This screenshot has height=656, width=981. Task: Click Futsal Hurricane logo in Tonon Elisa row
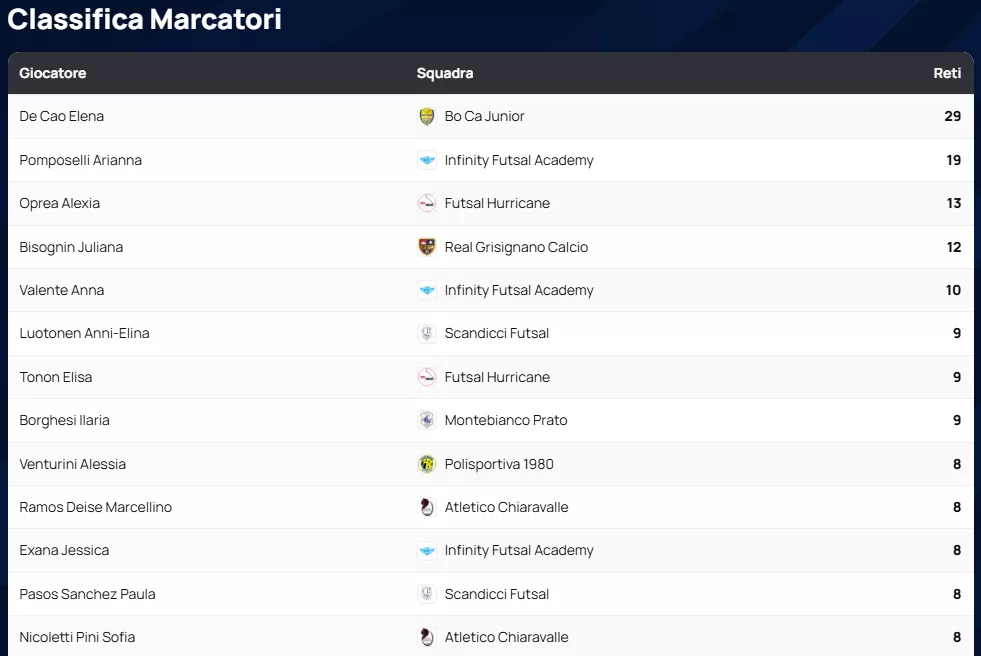click(427, 377)
